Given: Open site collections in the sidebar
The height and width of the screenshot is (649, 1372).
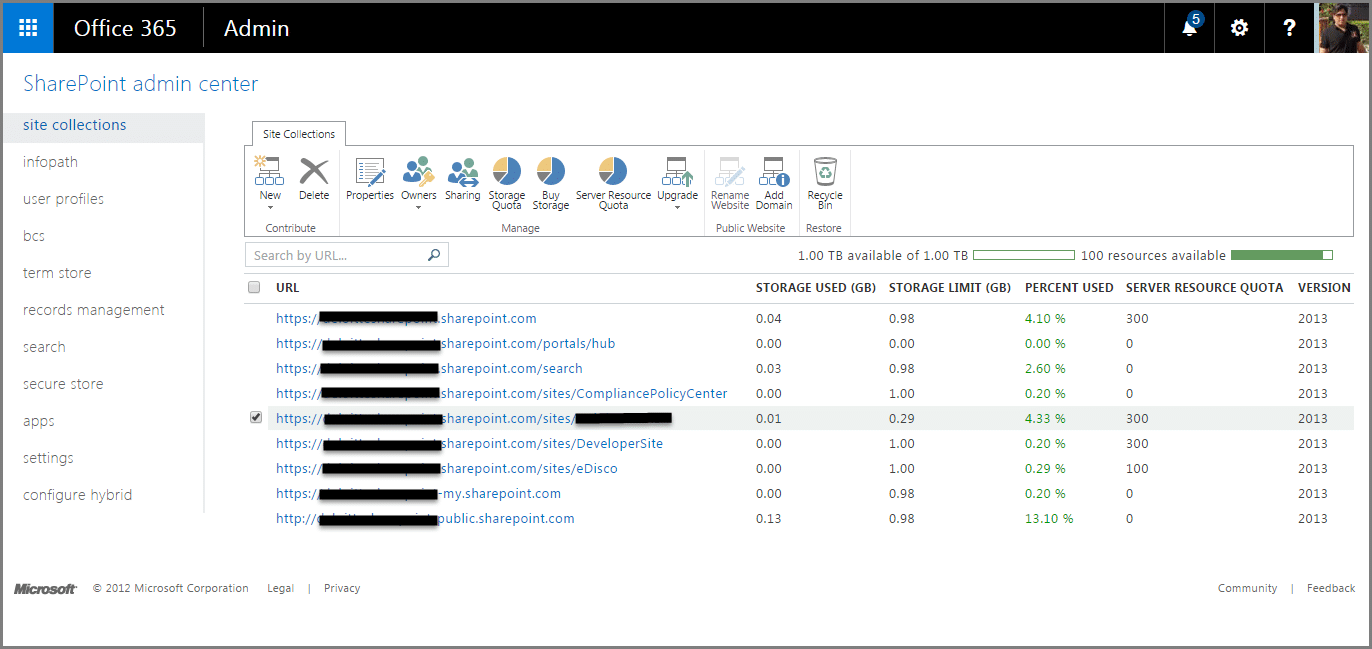Looking at the screenshot, I should [75, 125].
